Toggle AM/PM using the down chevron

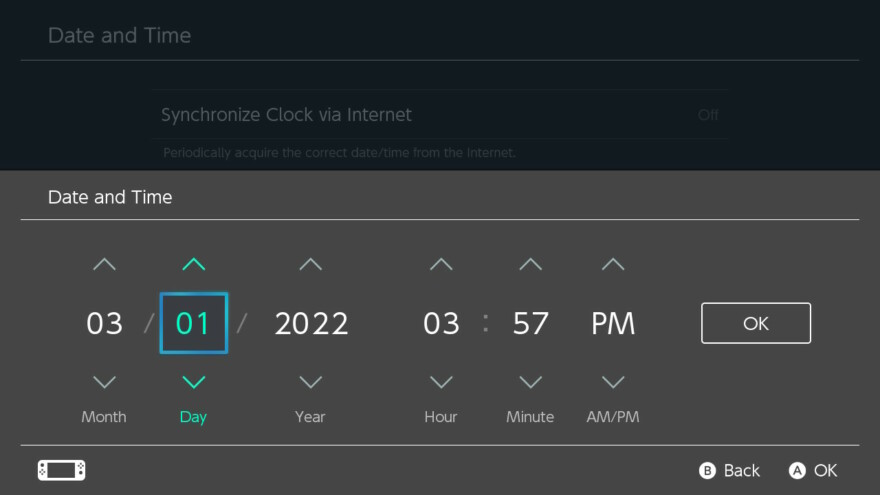click(x=613, y=382)
